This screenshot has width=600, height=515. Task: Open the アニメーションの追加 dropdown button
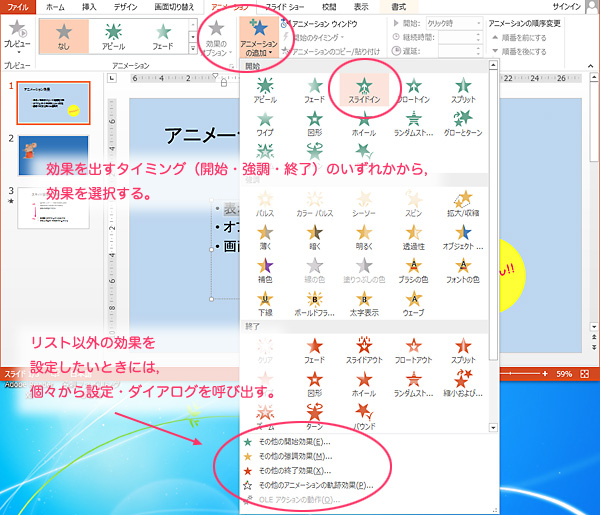tap(259, 37)
